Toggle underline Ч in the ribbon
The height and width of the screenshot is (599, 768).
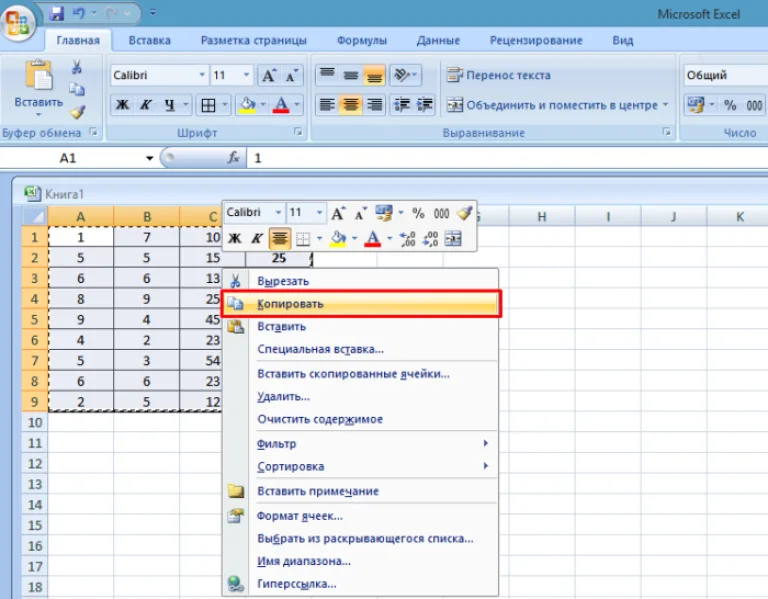[169, 104]
